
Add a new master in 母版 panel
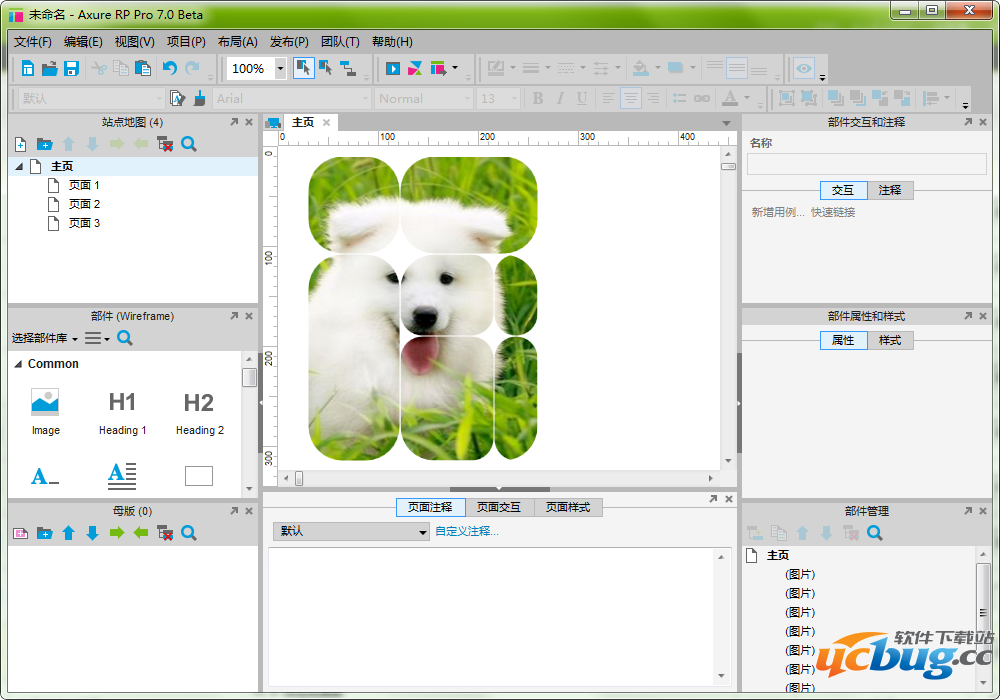coord(20,533)
